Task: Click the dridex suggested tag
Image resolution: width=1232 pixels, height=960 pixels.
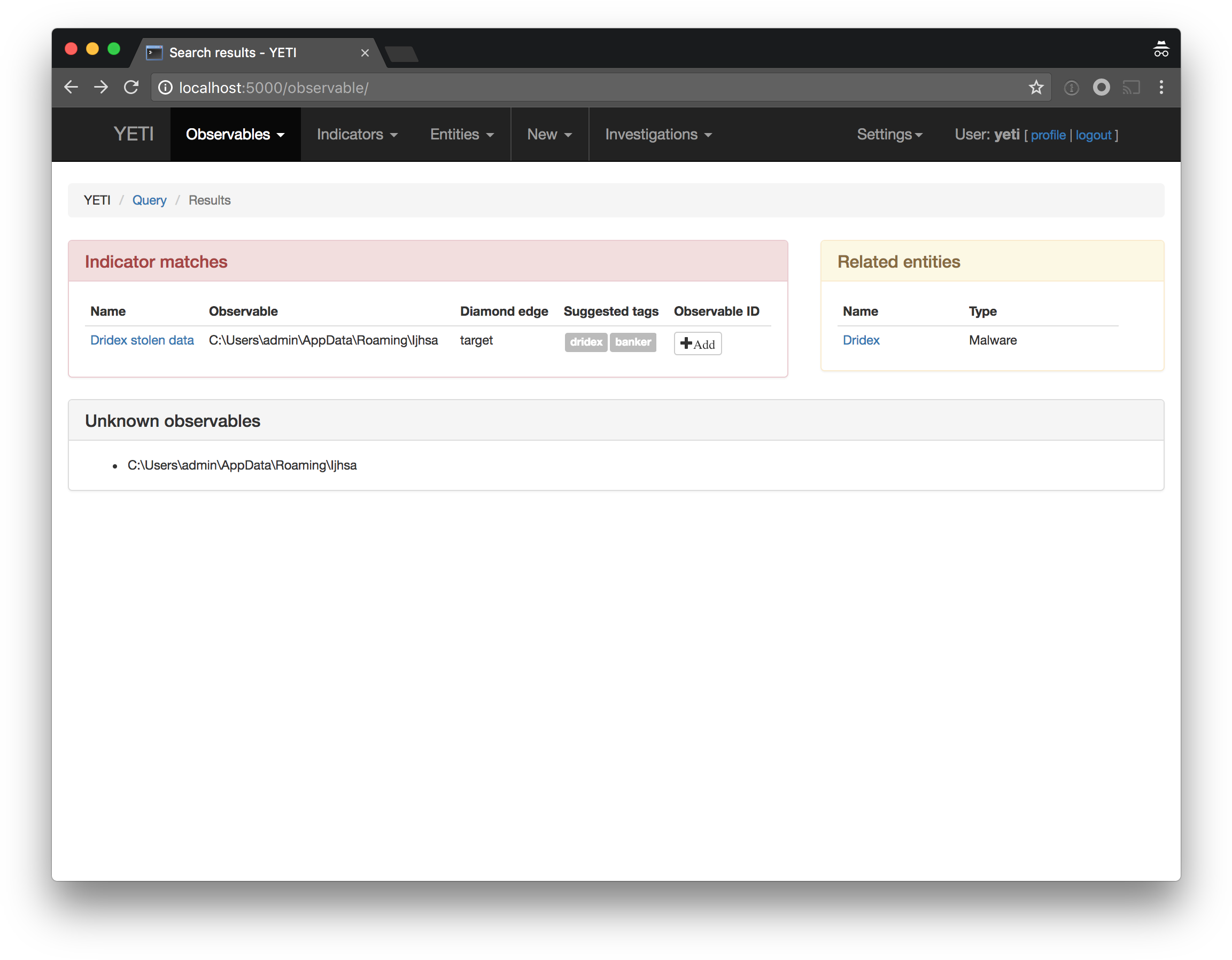Action: pos(586,342)
